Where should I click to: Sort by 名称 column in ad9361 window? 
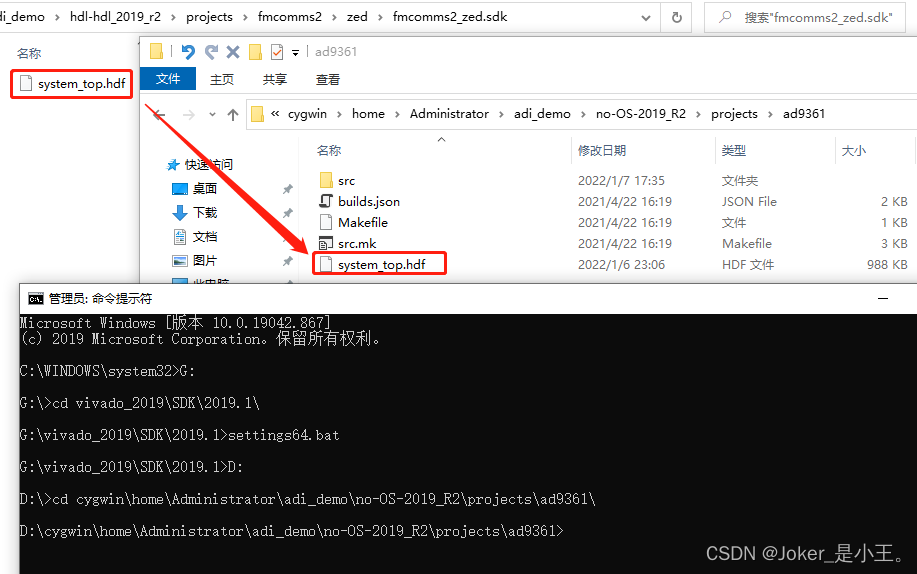[x=329, y=151]
